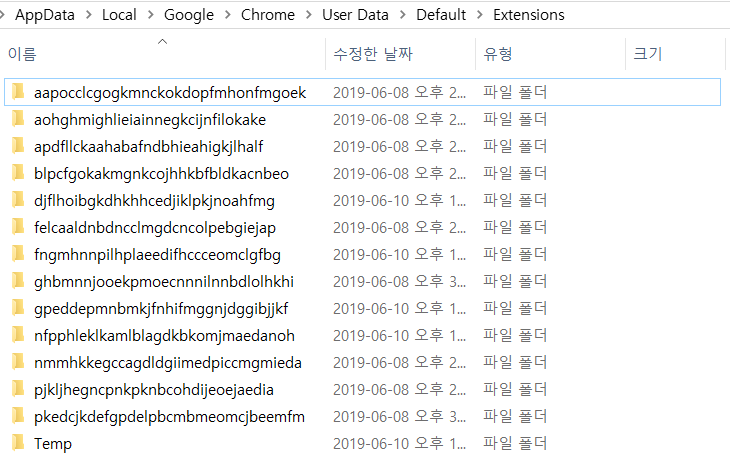Select folder name apdfllckaahabafndbhieahigkjlhalf
This screenshot has height=470, width=730.
[x=149, y=147]
